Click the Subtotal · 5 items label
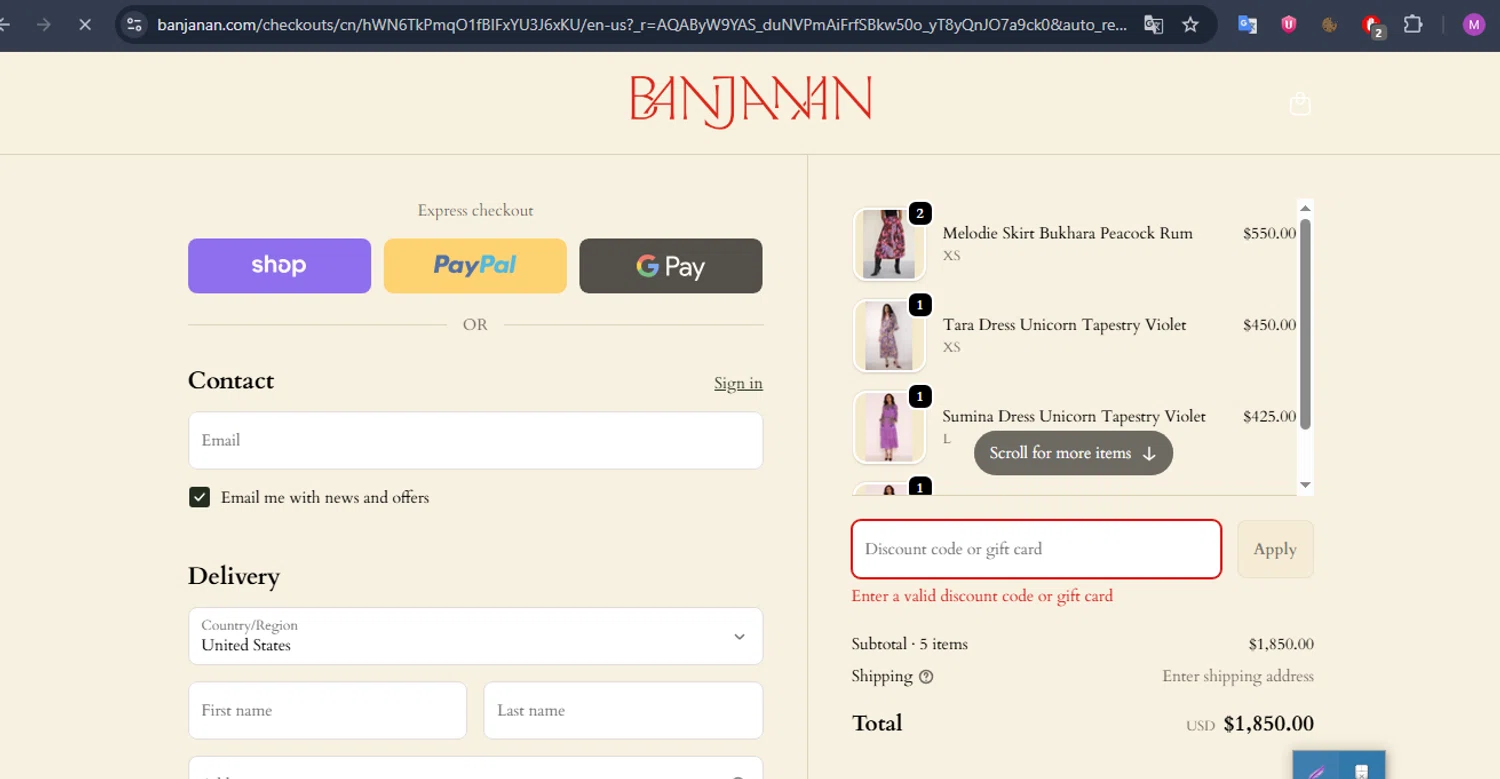This screenshot has height=779, width=1500. point(909,644)
